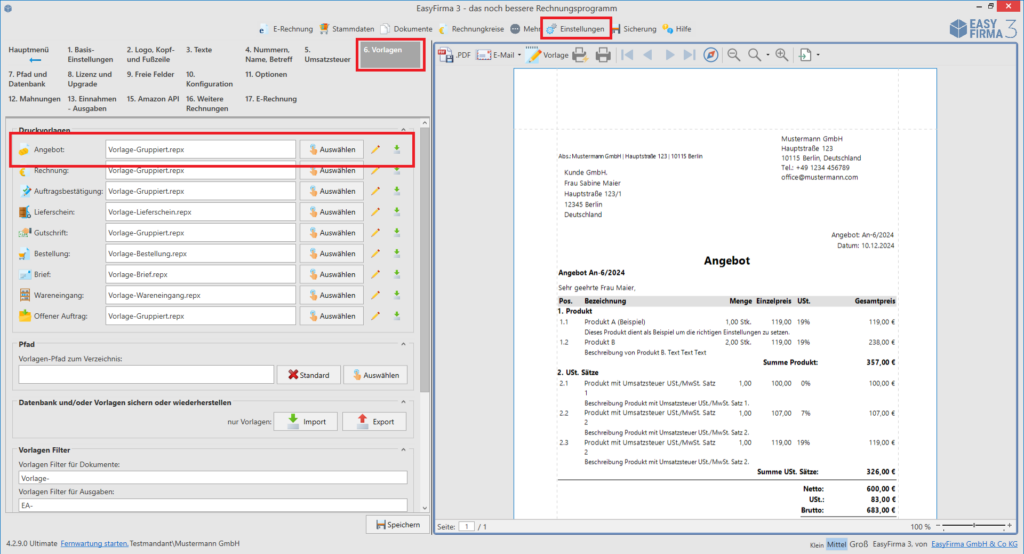Save settings with Speichern button
This screenshot has height=554, width=1024.
tap(398, 525)
